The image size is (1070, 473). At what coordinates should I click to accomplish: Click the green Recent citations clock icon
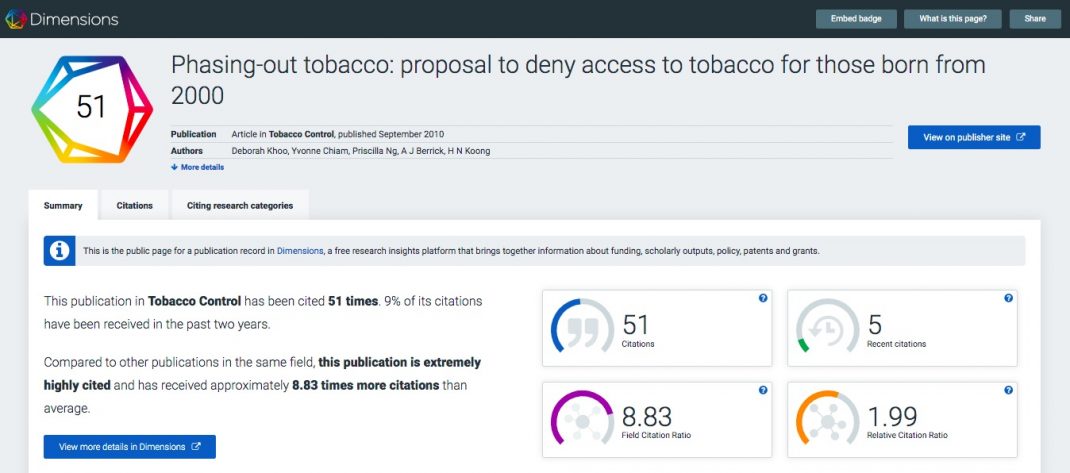827,328
